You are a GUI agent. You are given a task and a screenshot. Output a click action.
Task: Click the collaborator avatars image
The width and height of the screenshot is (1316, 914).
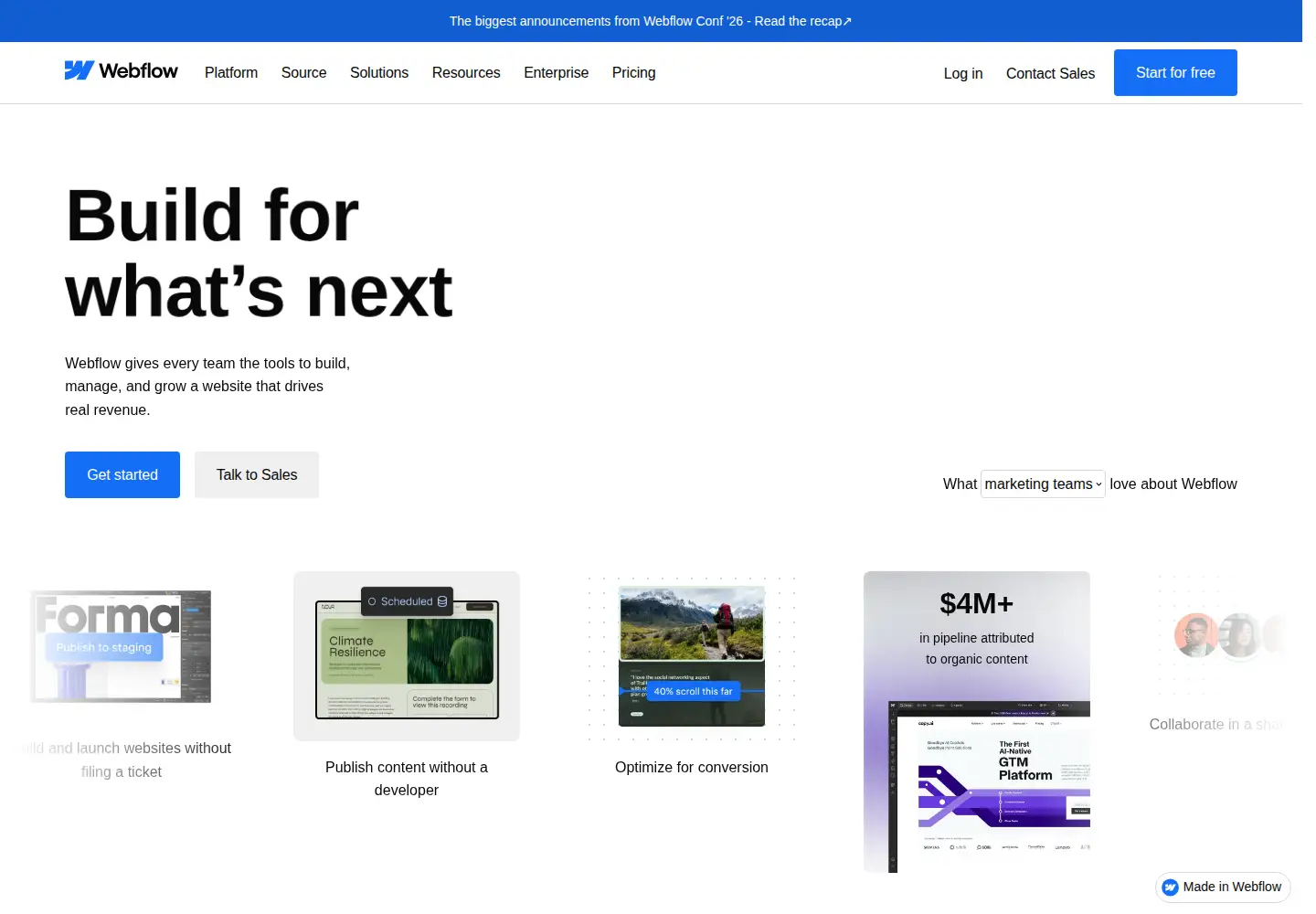[1229, 635]
